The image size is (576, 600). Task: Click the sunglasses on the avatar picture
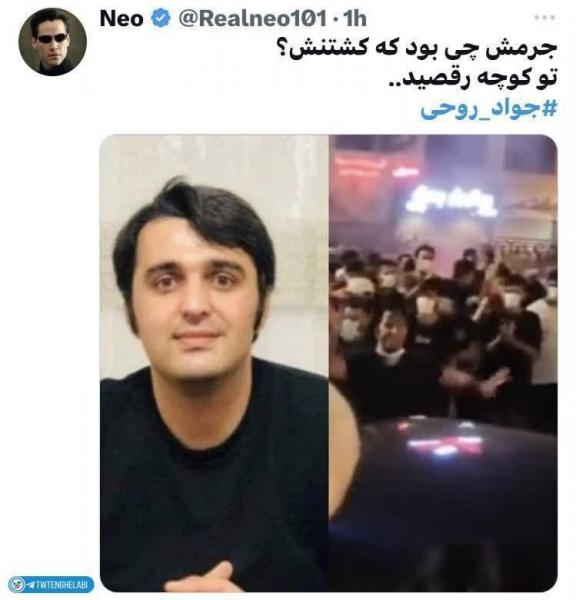click(x=52, y=38)
